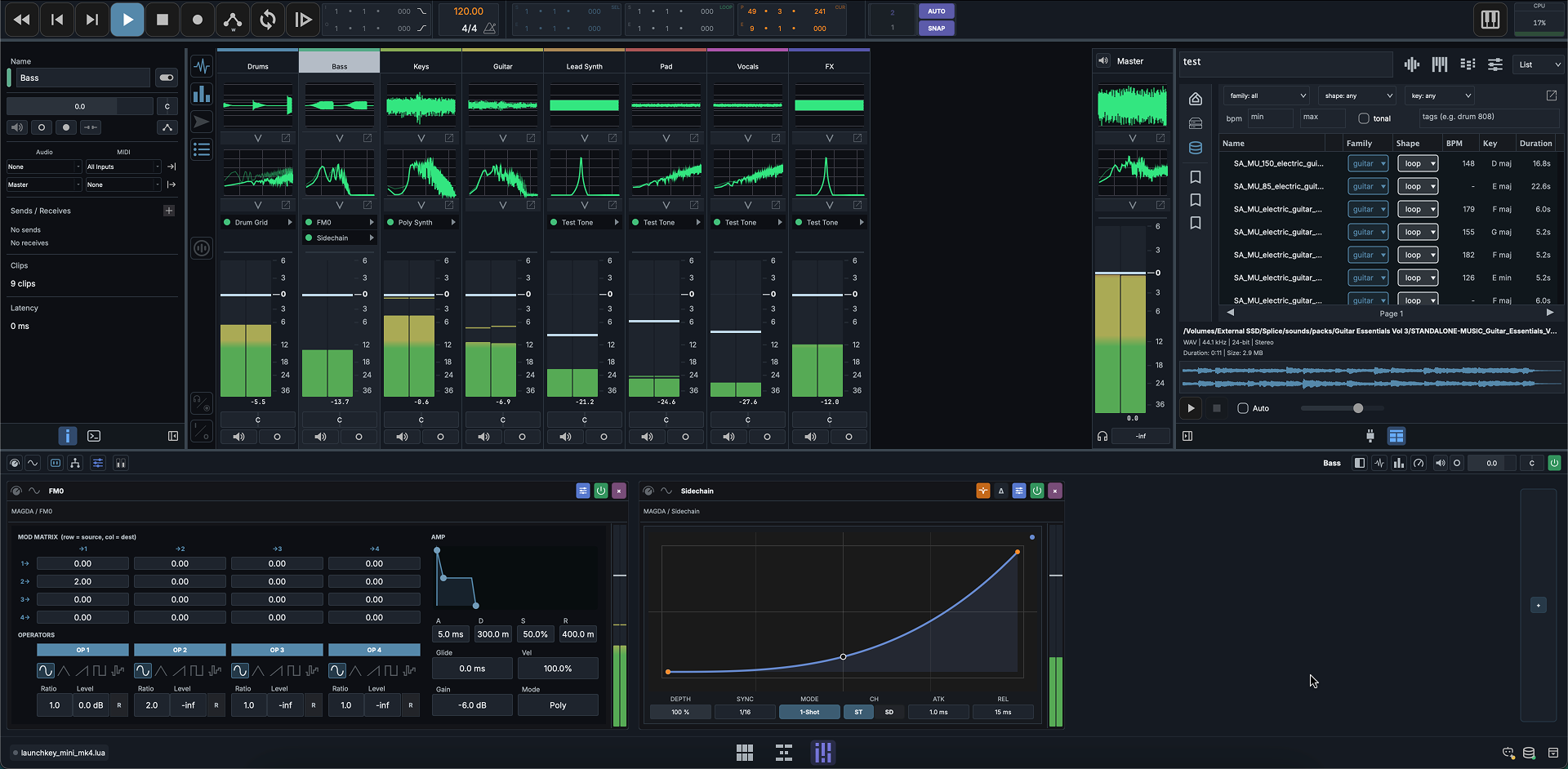The height and width of the screenshot is (769, 1568).
Task: Click the info icon in the left panel
Action: (x=68, y=436)
